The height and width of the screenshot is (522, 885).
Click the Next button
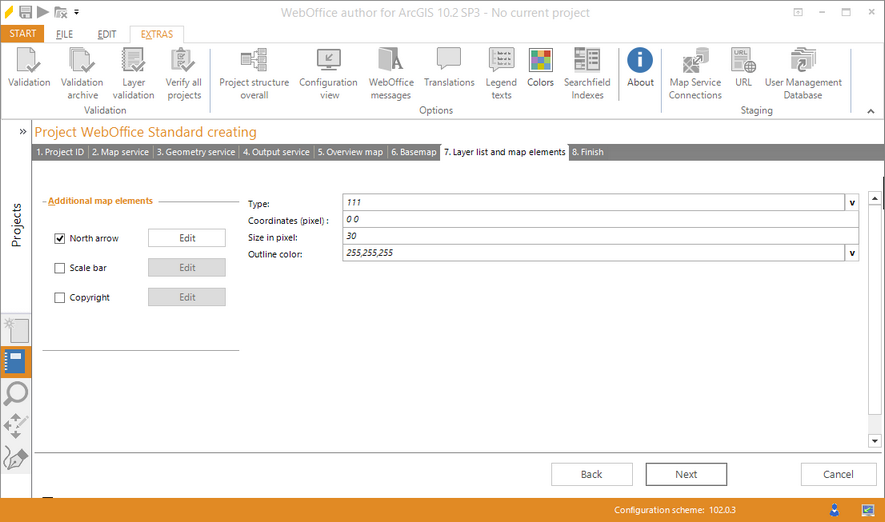click(686, 475)
